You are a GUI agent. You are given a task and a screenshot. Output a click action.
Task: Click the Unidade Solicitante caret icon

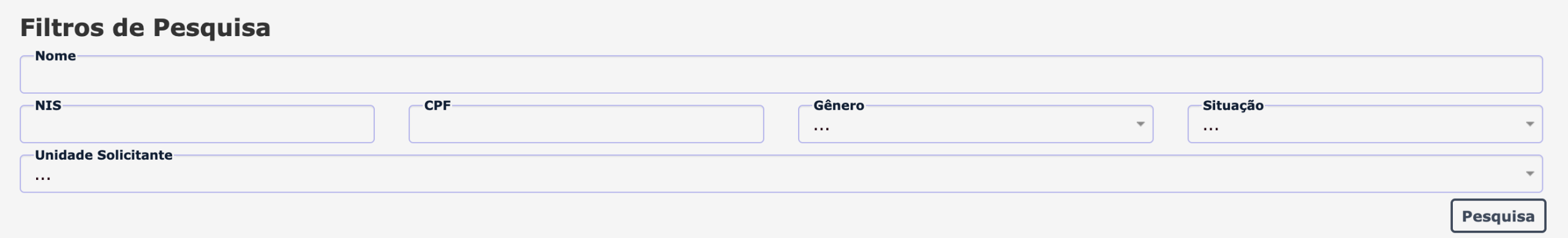(1530, 174)
